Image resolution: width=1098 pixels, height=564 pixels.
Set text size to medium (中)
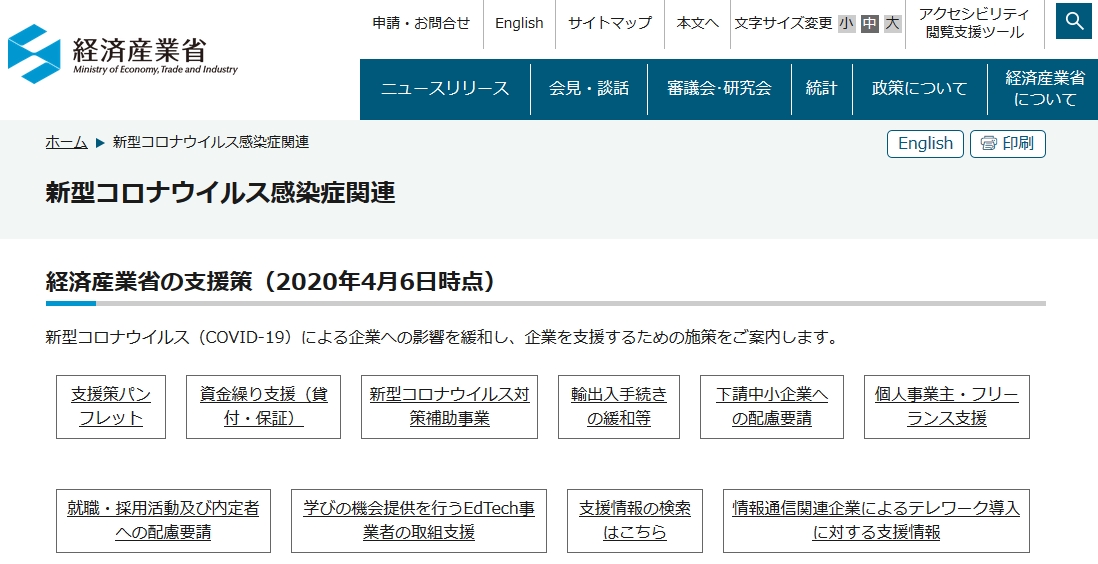coord(870,23)
